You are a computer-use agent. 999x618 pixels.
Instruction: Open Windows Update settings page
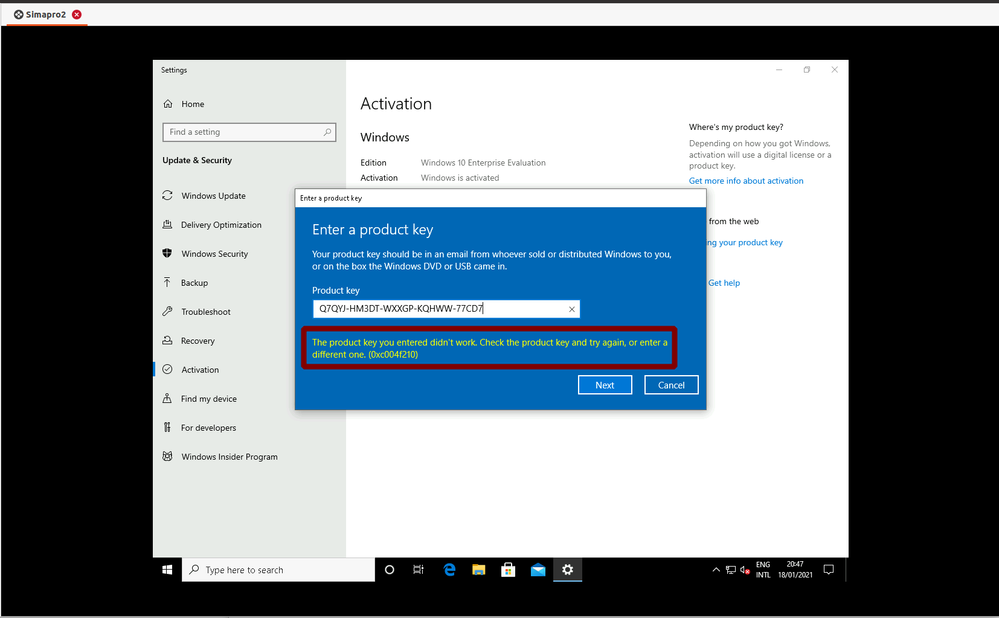[x=213, y=196]
